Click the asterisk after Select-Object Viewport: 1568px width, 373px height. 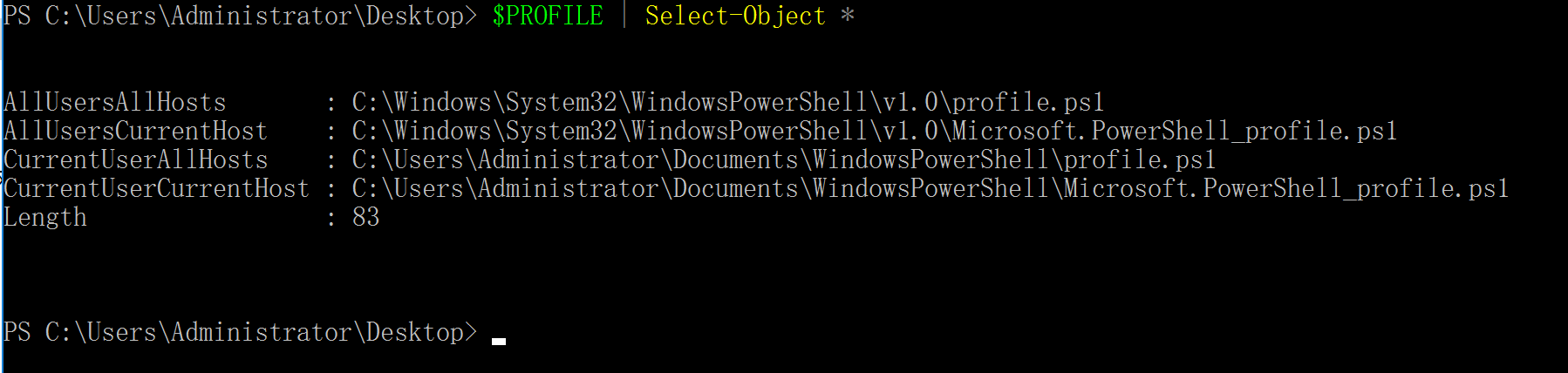click(847, 16)
